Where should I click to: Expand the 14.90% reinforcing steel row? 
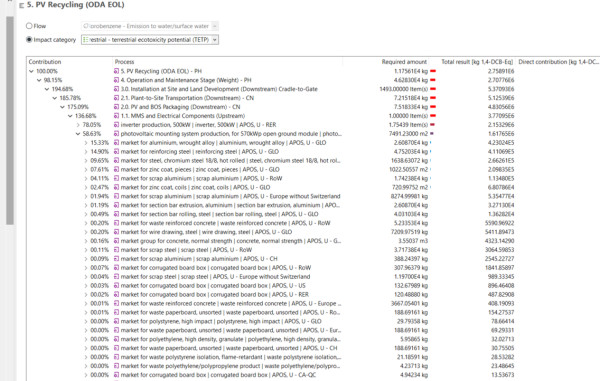[86, 151]
